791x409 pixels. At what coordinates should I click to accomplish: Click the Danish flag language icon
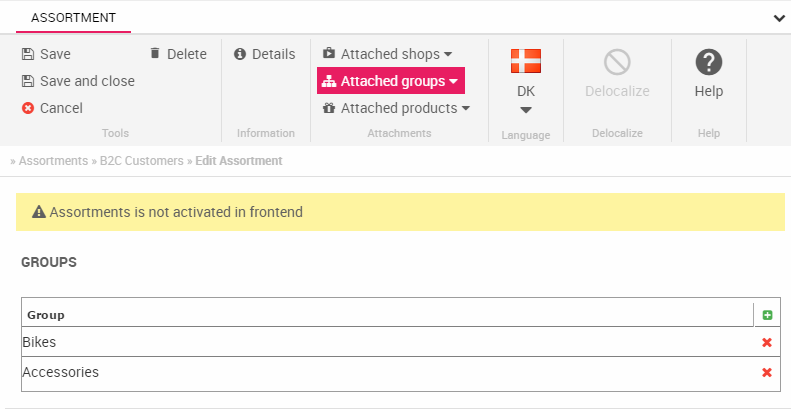[525, 61]
